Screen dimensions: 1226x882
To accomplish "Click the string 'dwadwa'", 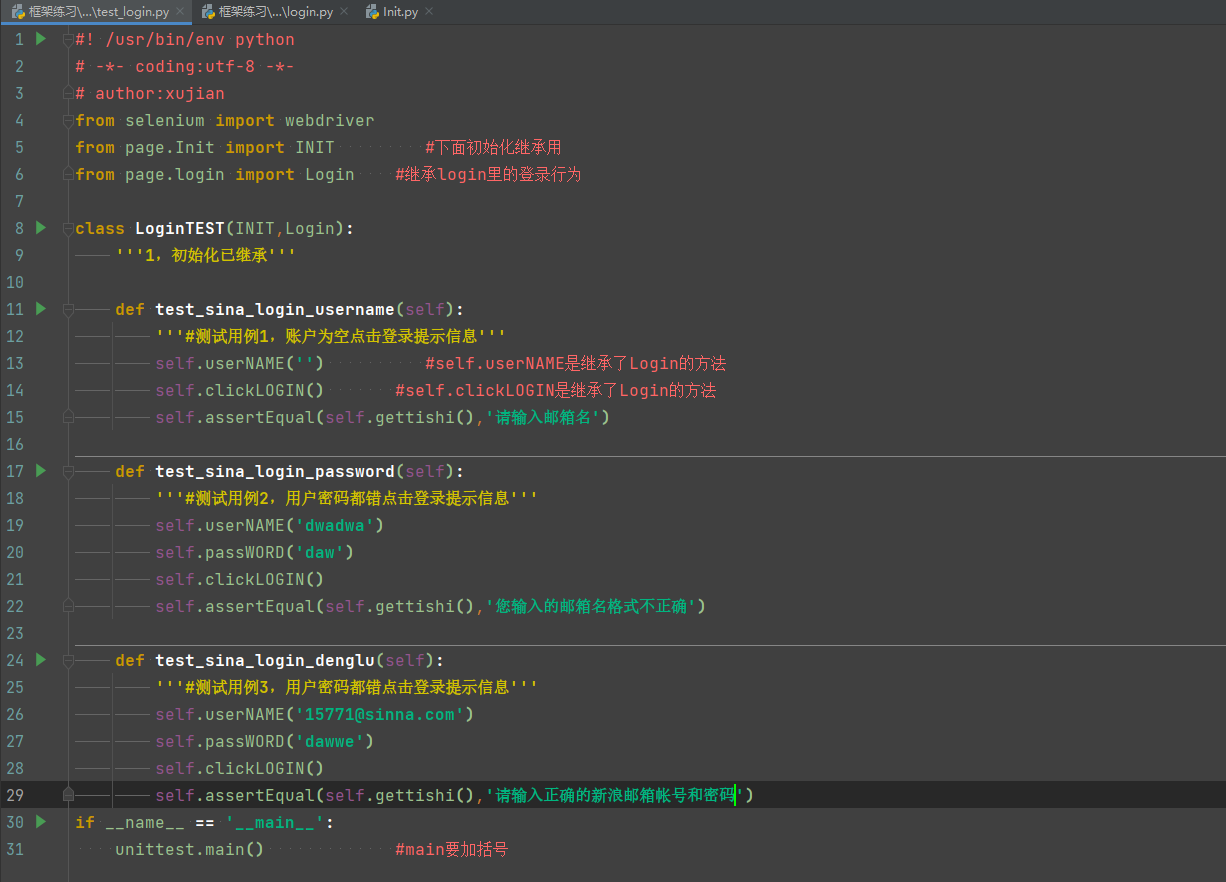I will (335, 526).
